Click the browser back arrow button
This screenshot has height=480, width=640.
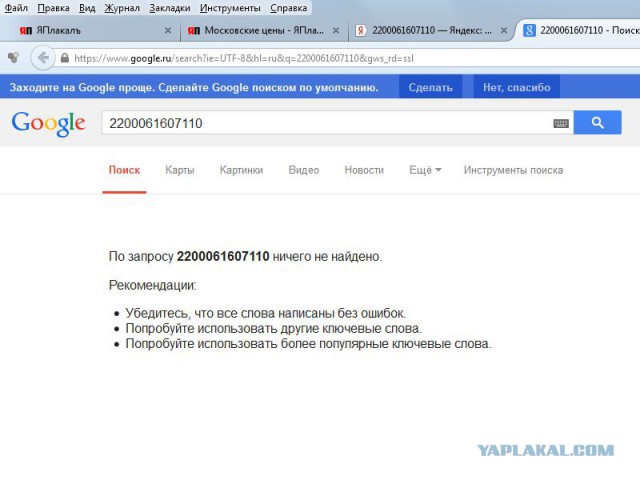click(x=42, y=58)
